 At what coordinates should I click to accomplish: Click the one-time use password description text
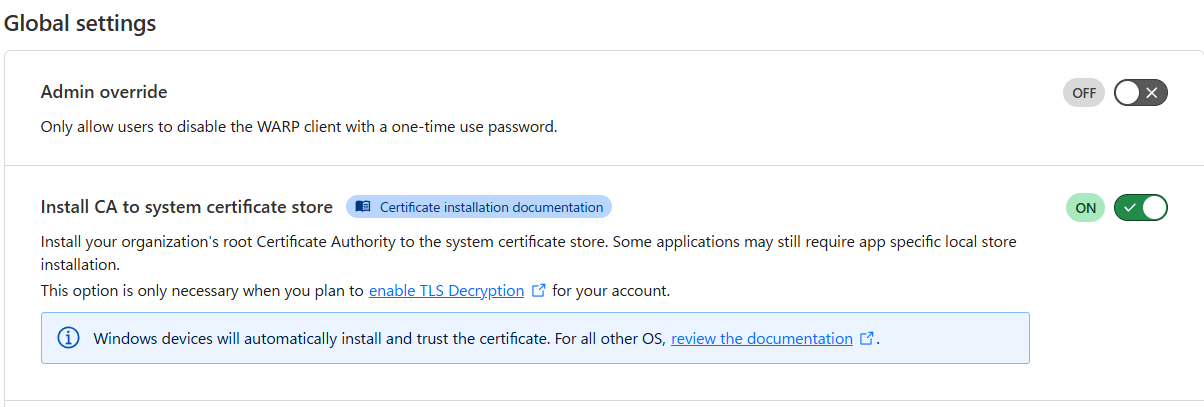(x=298, y=127)
